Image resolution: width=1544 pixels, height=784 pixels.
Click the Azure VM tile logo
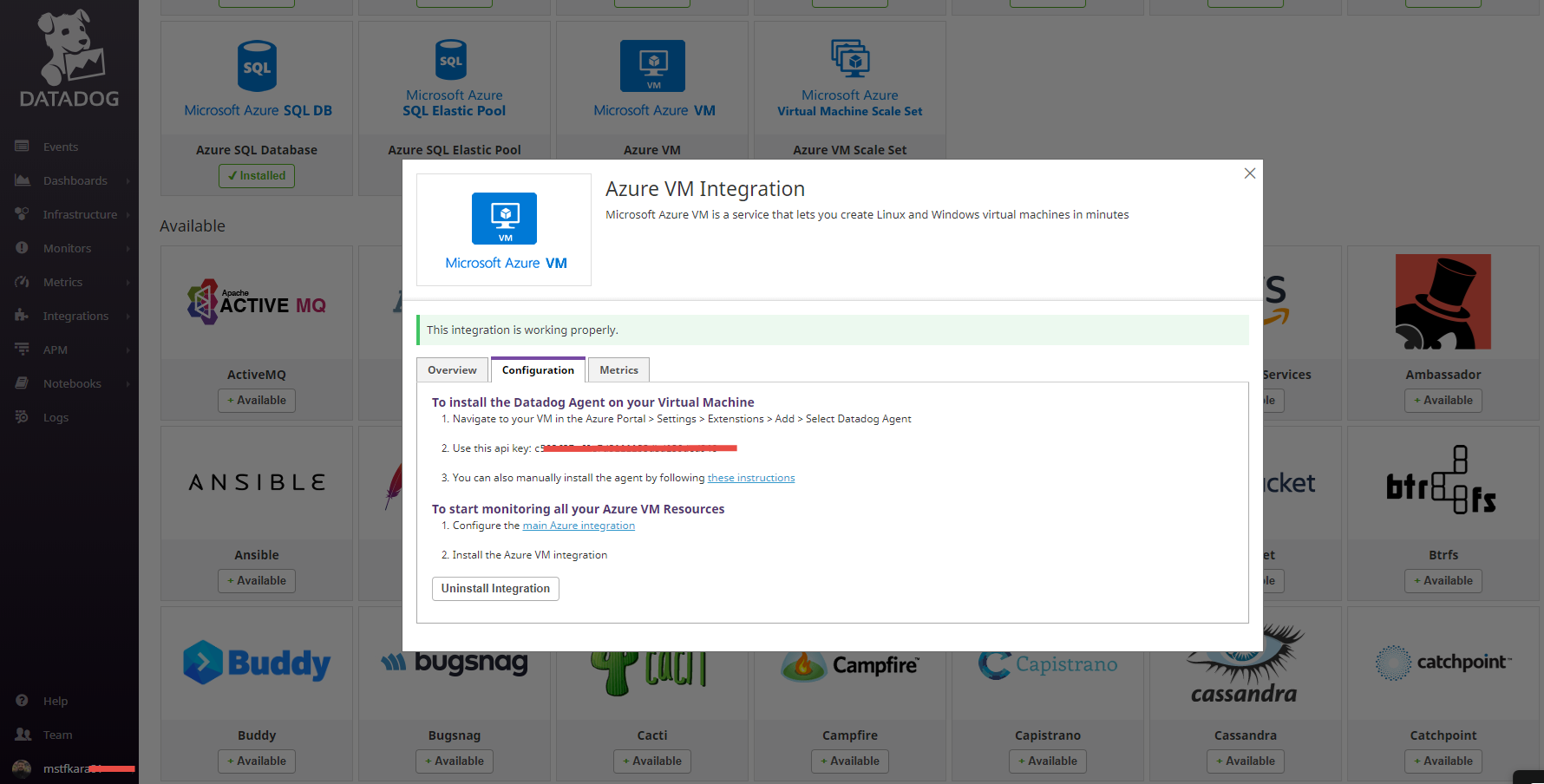pos(653,79)
